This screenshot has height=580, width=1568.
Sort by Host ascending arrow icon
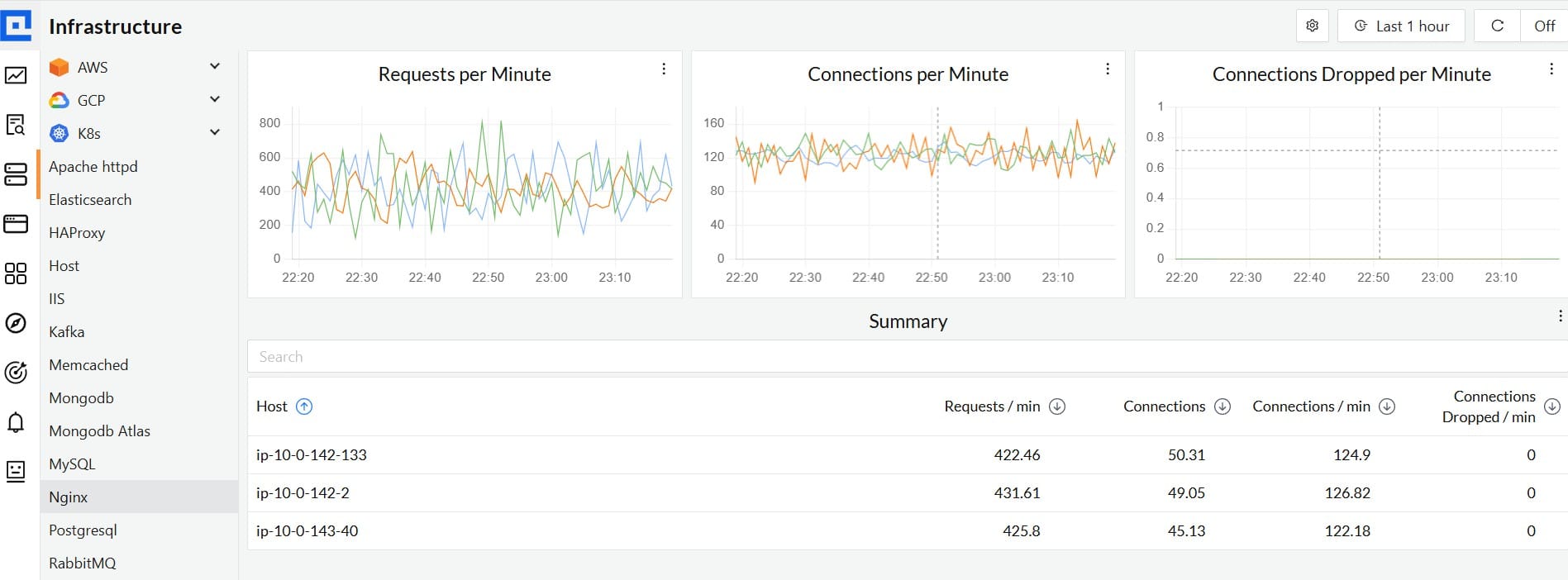[x=304, y=406]
